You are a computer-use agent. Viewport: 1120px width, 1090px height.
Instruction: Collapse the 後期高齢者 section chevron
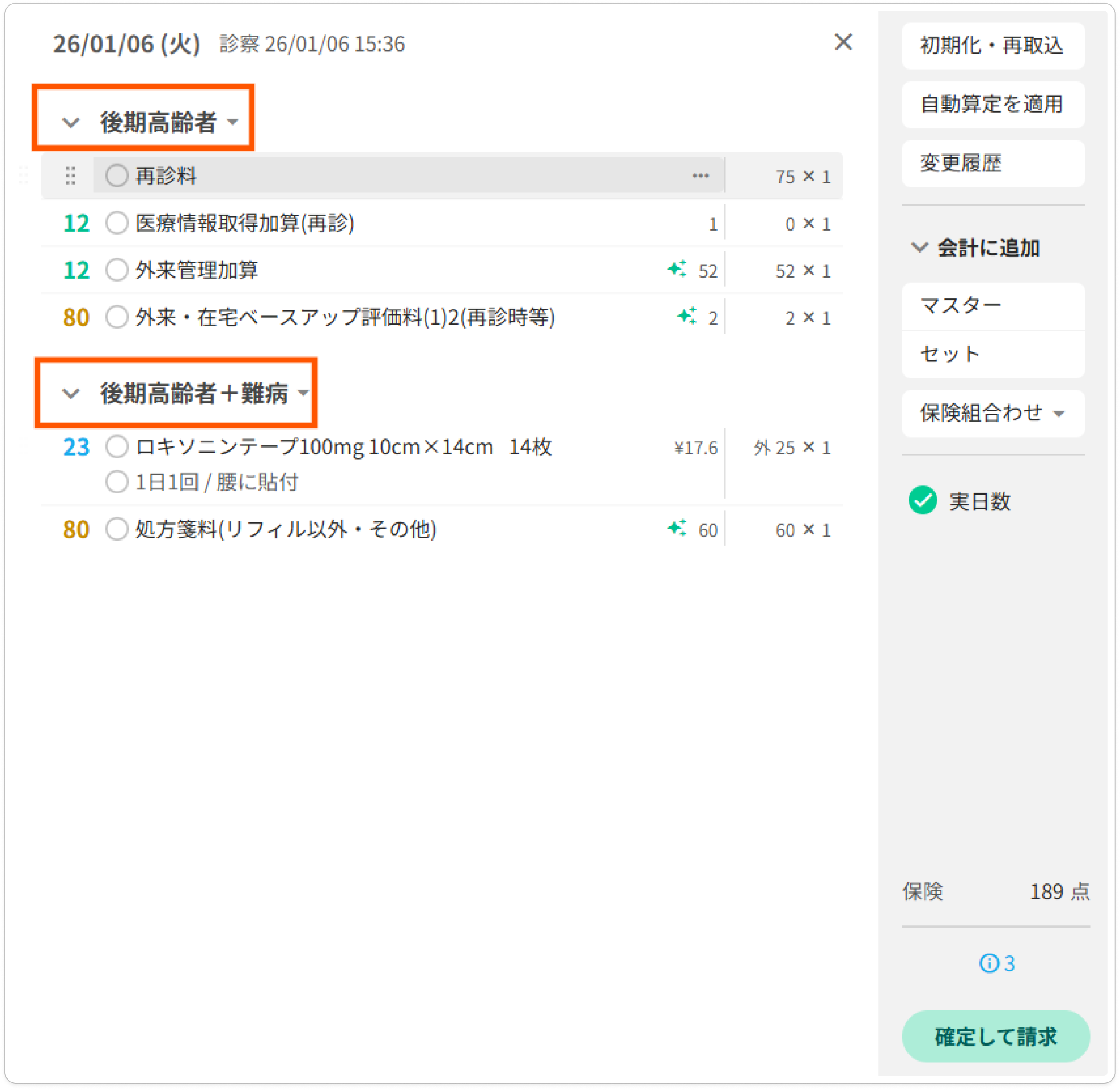coord(71,122)
